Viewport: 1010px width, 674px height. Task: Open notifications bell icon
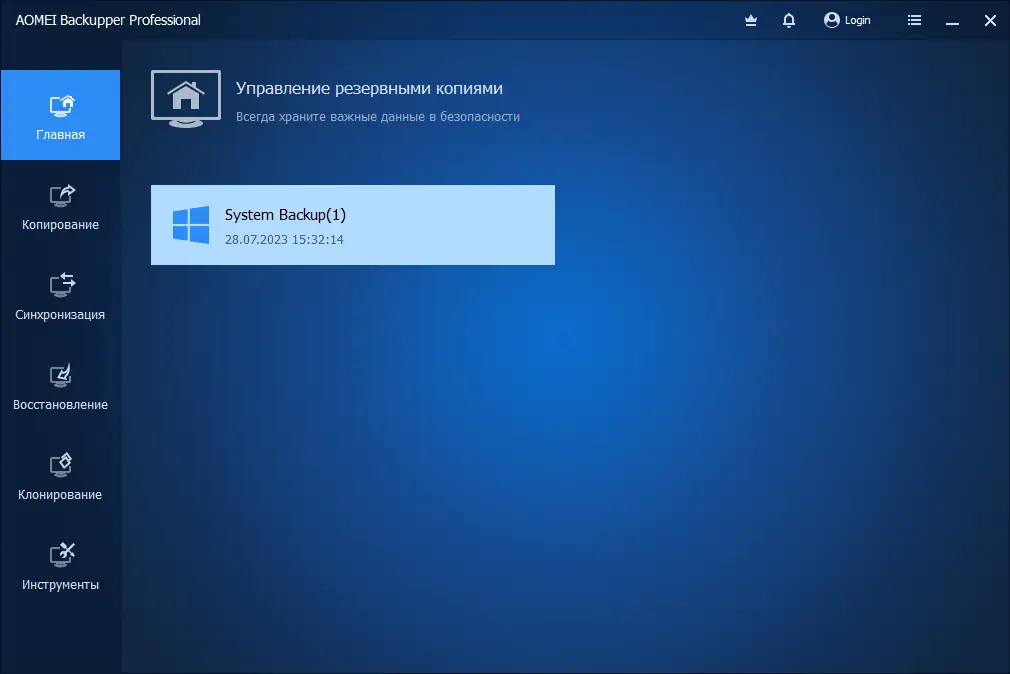[789, 21]
